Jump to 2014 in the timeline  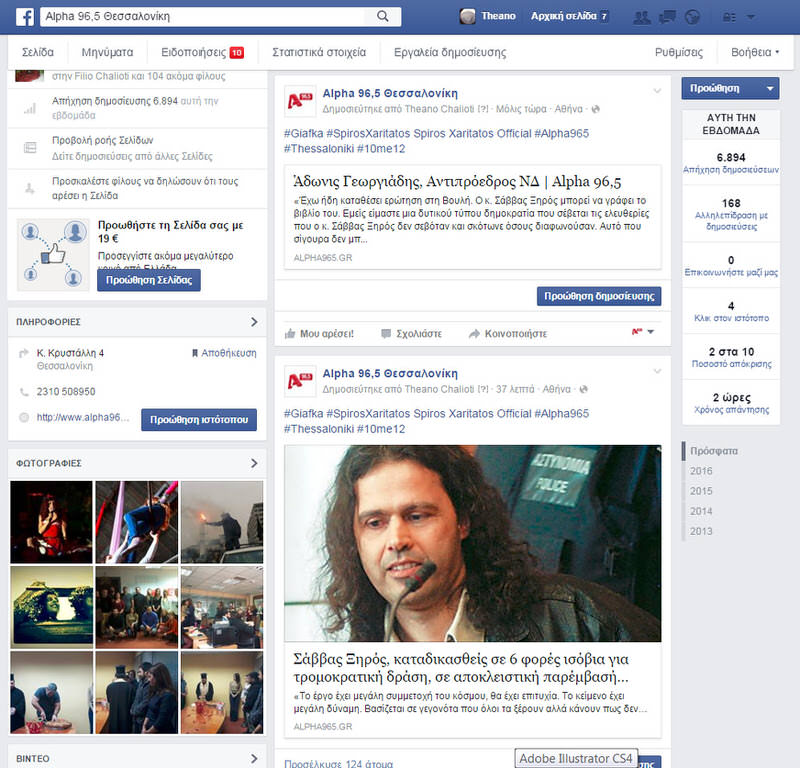701,511
